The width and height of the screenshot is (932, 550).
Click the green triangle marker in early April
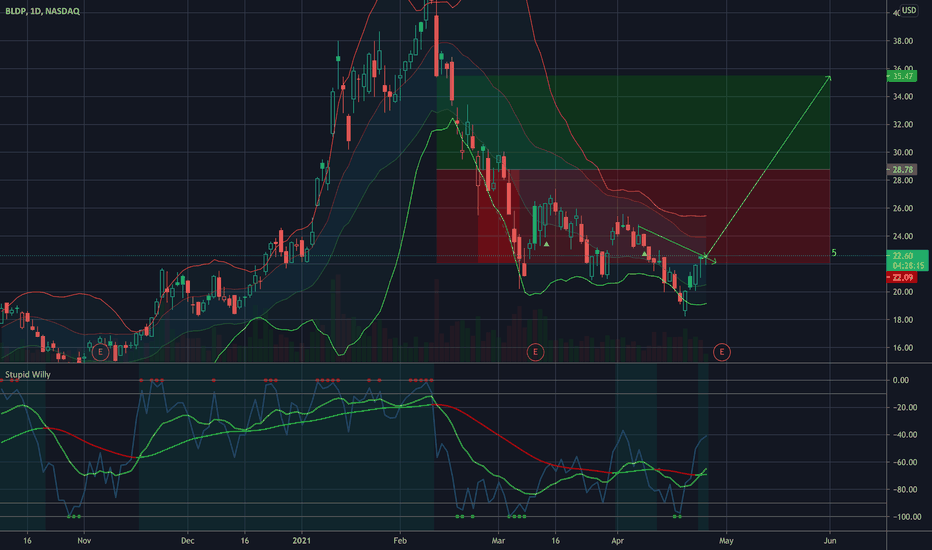point(644,254)
